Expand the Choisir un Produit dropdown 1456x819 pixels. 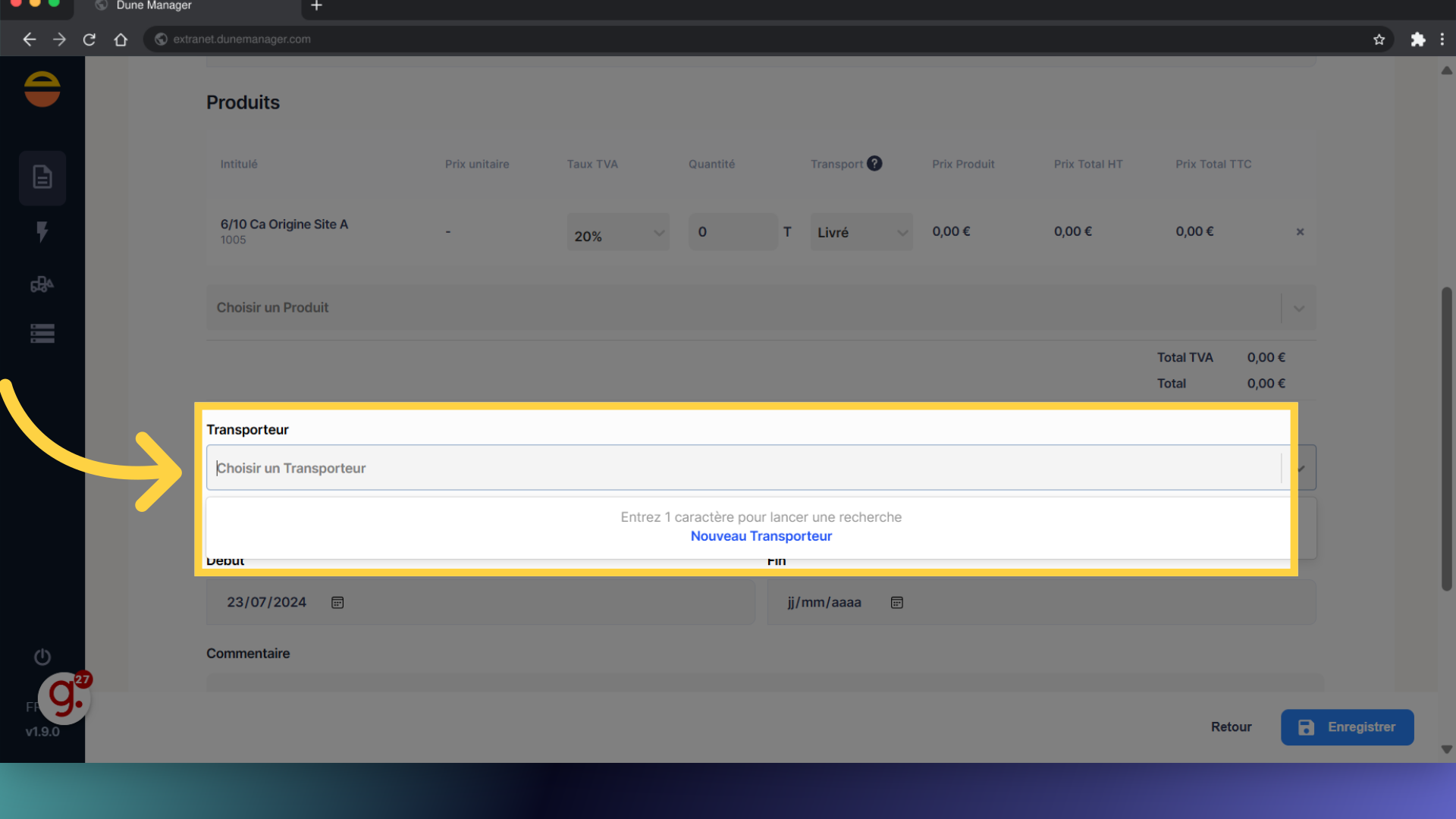[1298, 309]
